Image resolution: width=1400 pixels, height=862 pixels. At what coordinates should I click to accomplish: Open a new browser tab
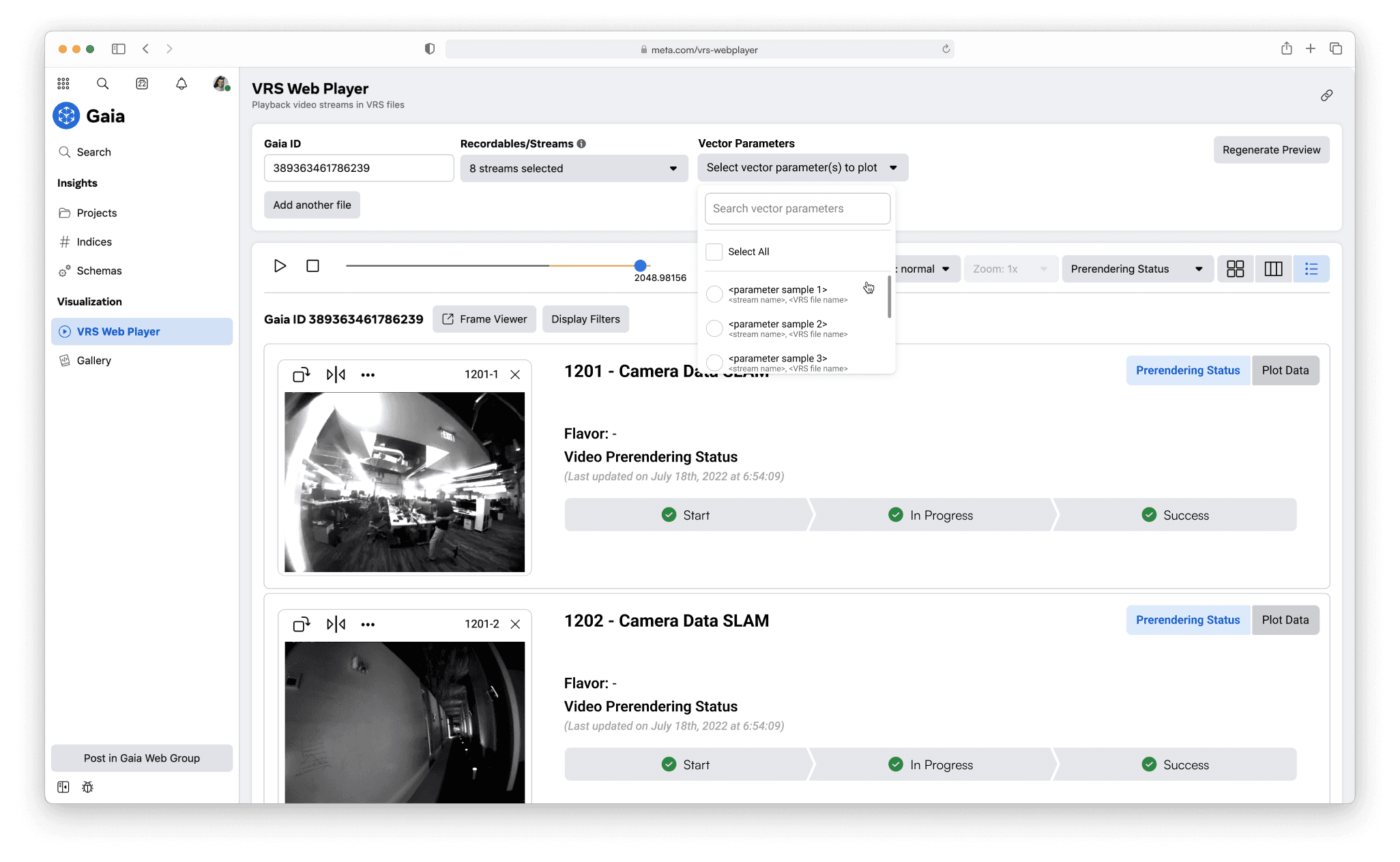(x=1311, y=48)
